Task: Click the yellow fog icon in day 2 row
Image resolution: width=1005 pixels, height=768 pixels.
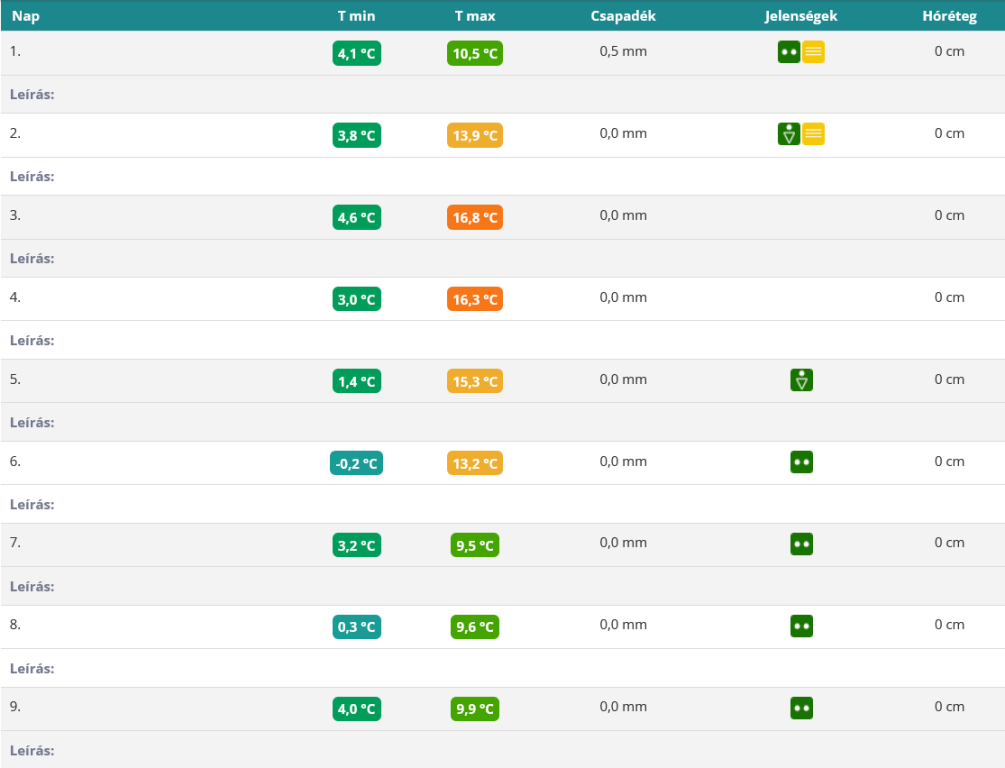Action: tap(814, 134)
